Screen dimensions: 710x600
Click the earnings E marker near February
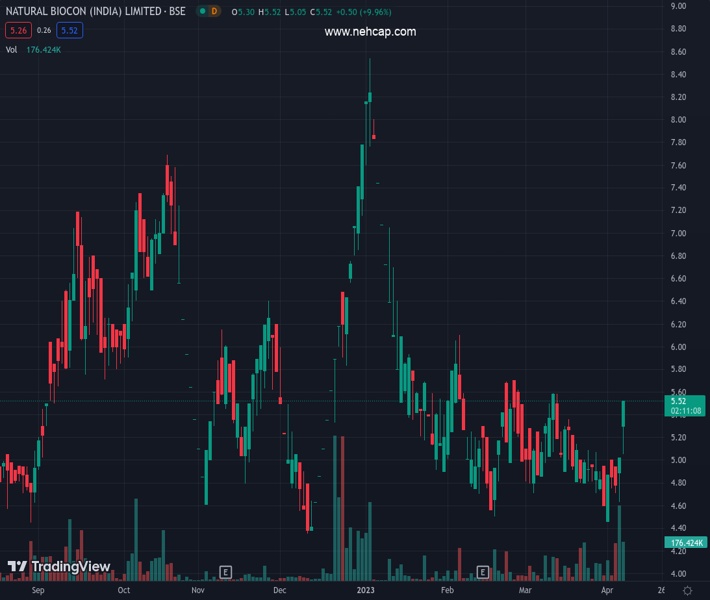click(483, 572)
